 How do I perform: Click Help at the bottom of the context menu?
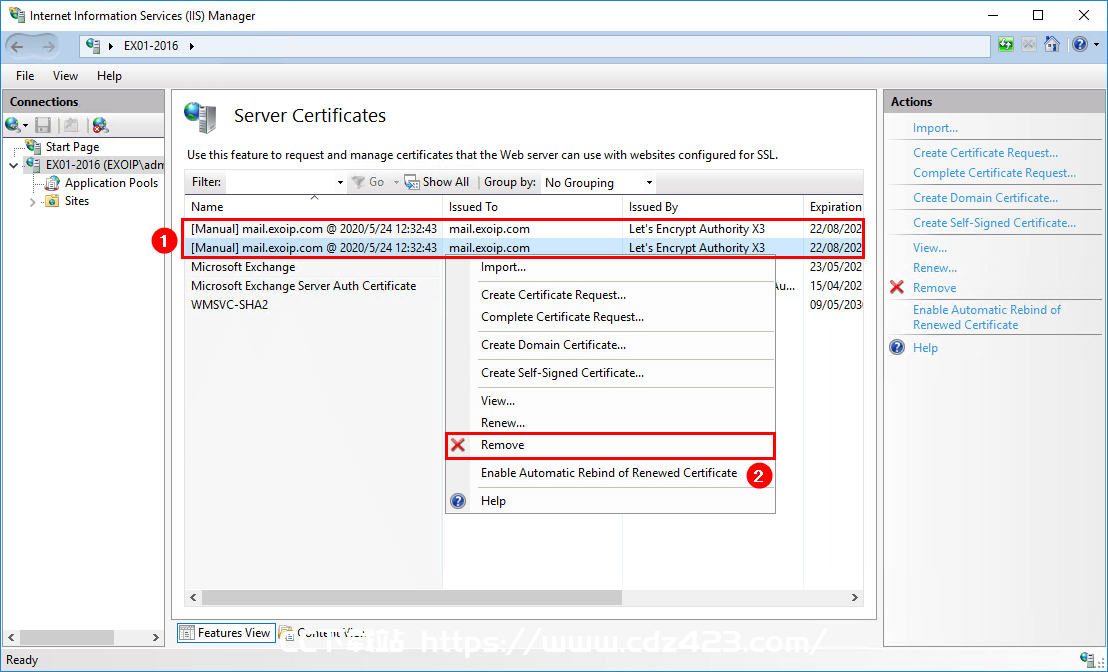(x=611, y=501)
